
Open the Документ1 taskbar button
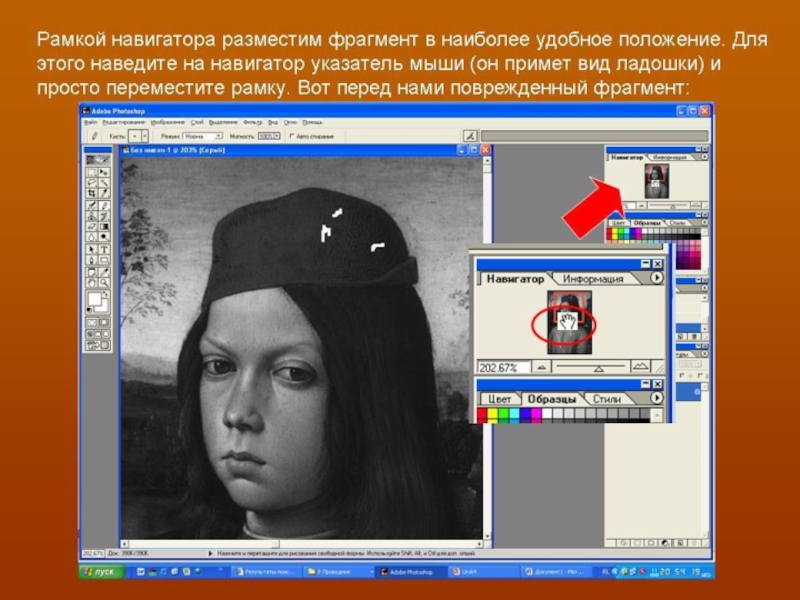557,572
